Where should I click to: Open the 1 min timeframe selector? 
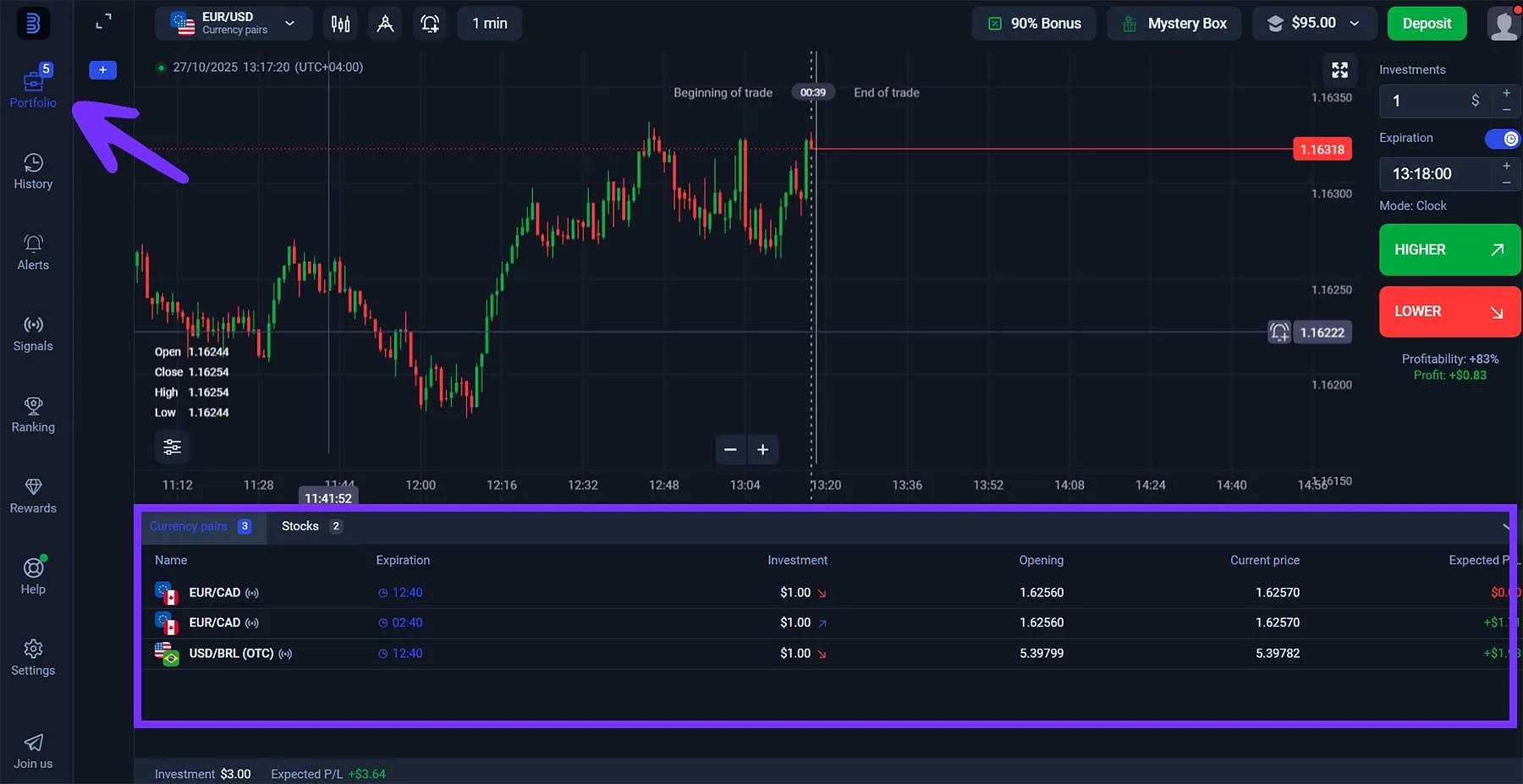[x=489, y=23]
